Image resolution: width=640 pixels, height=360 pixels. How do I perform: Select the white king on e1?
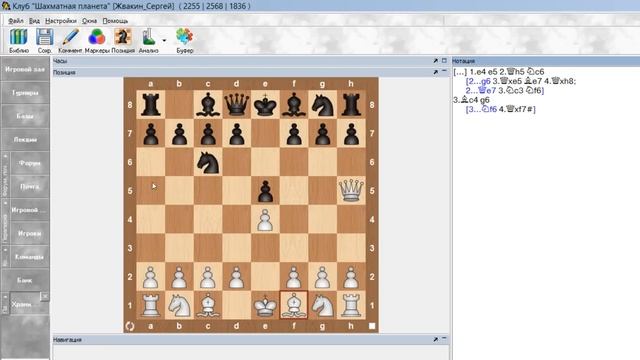pos(265,305)
